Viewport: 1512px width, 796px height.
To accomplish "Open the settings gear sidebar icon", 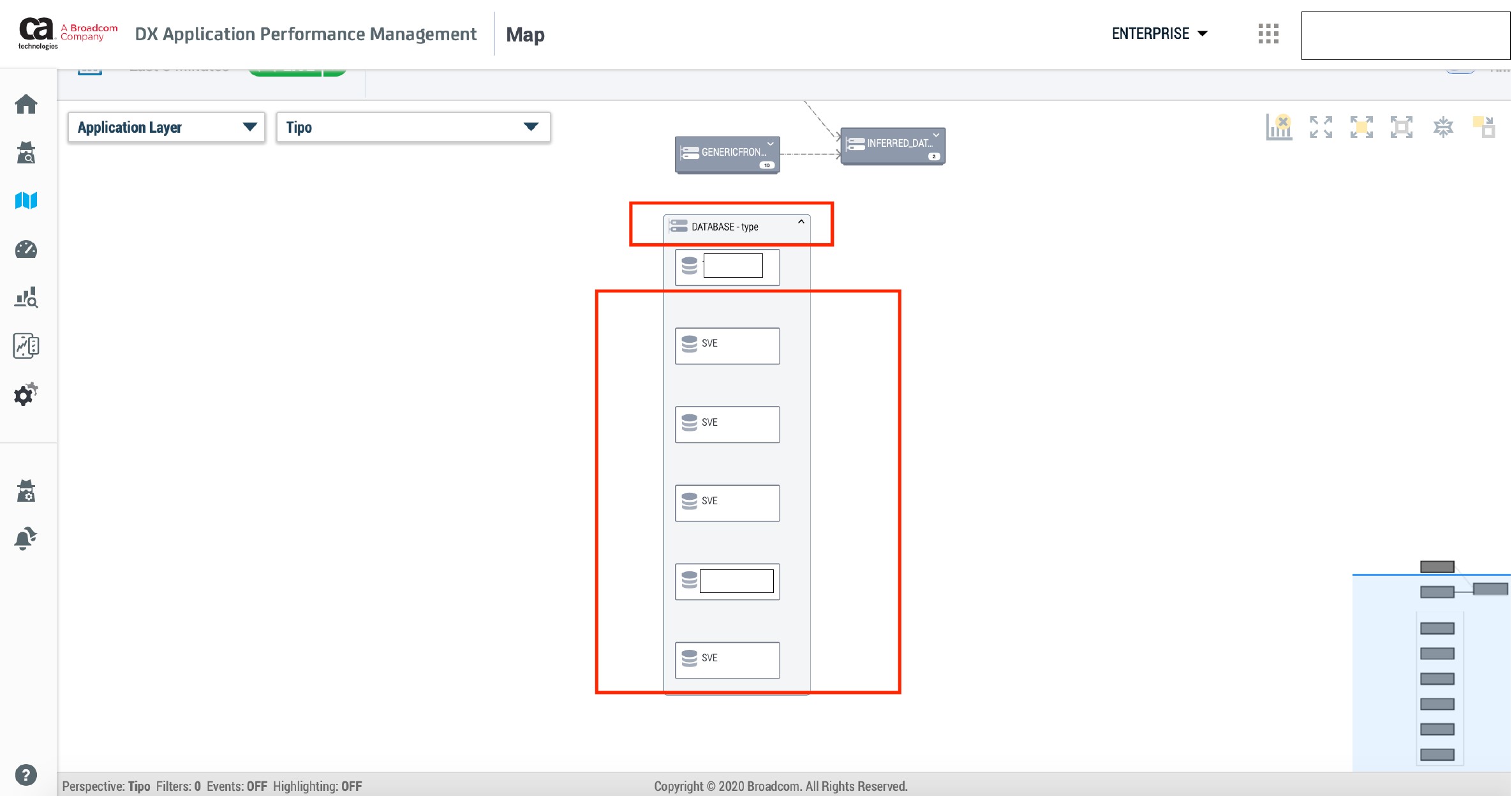I will pyautogui.click(x=26, y=395).
